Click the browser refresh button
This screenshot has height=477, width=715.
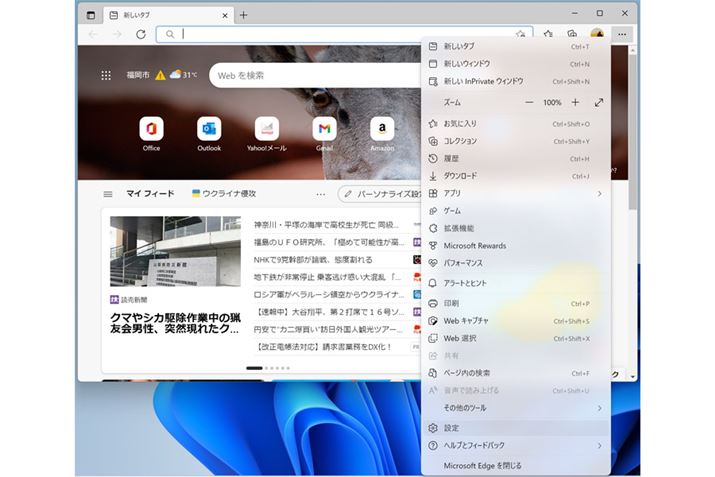point(141,34)
